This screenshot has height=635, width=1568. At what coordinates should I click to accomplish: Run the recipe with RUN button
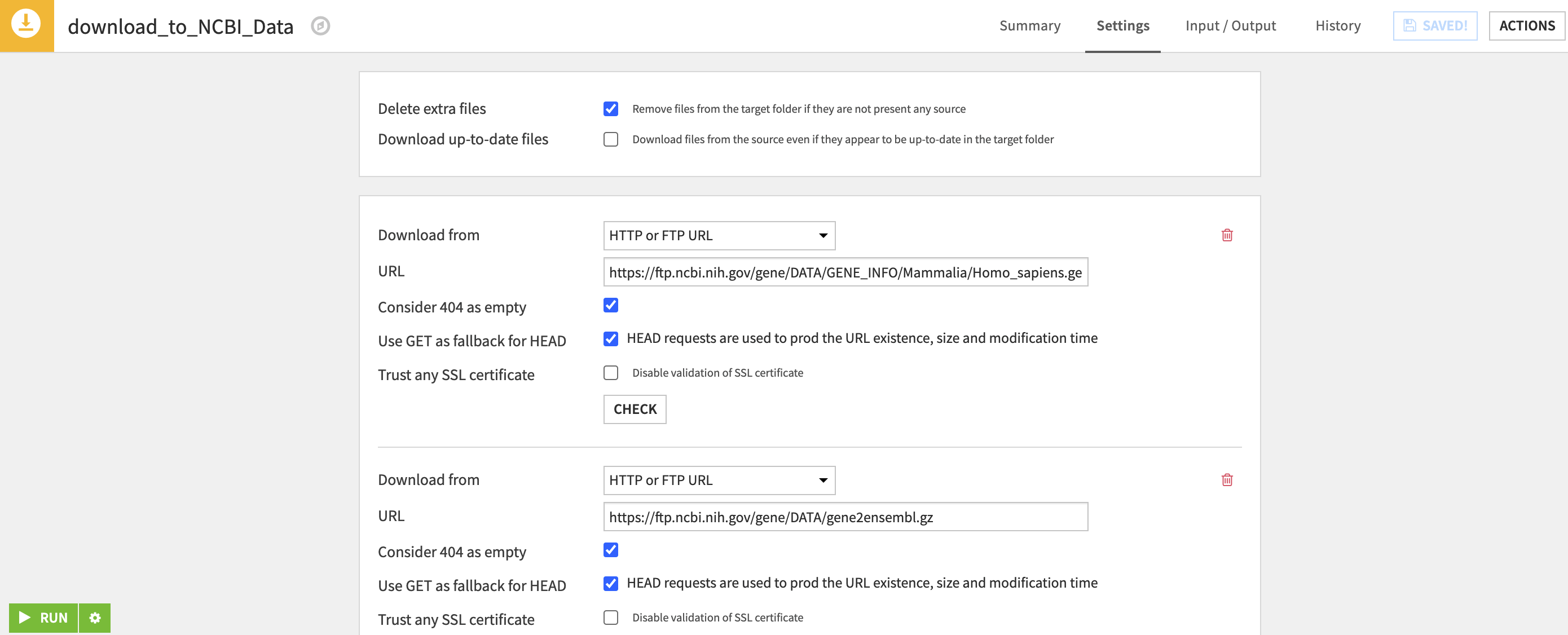[43, 618]
